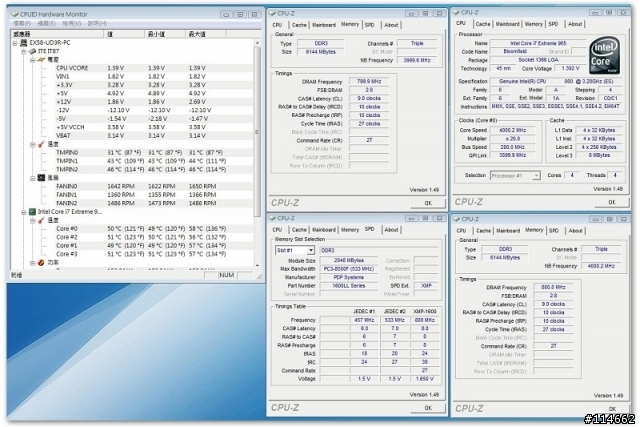This screenshot has width=640, height=427.
Task: Switch to Cache tab in CPU-Z window with Slot #1
Action: [299, 230]
